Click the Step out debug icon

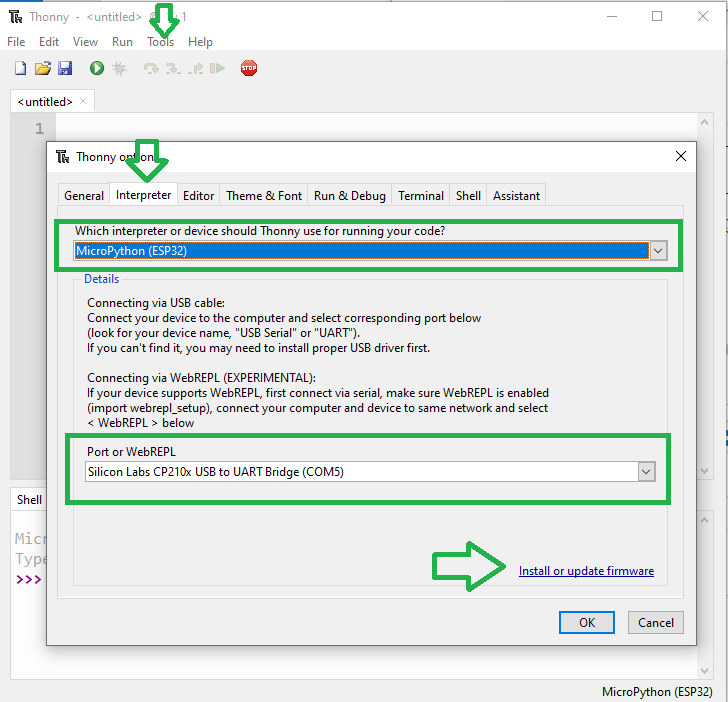click(x=196, y=69)
